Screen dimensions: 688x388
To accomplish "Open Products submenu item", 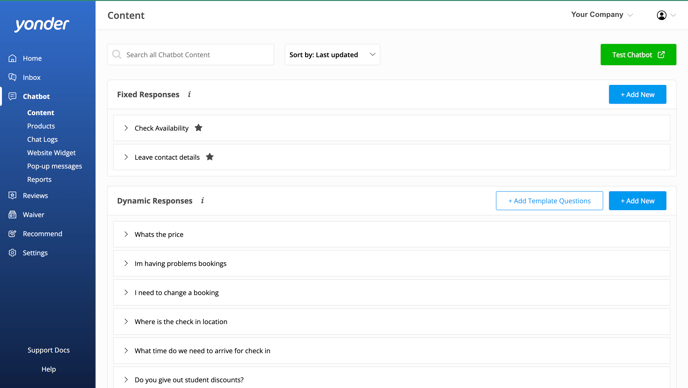I will point(41,126).
